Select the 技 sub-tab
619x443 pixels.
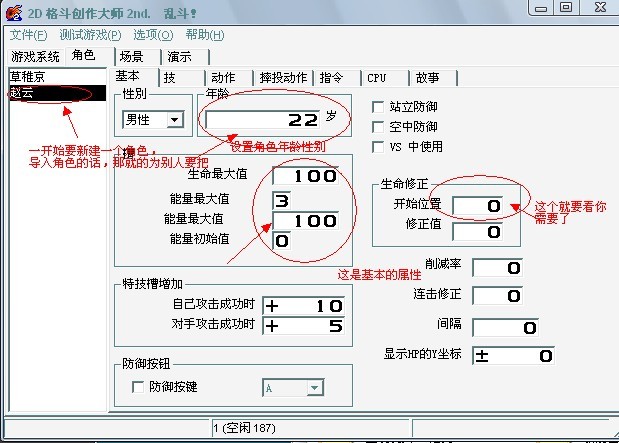click(182, 78)
